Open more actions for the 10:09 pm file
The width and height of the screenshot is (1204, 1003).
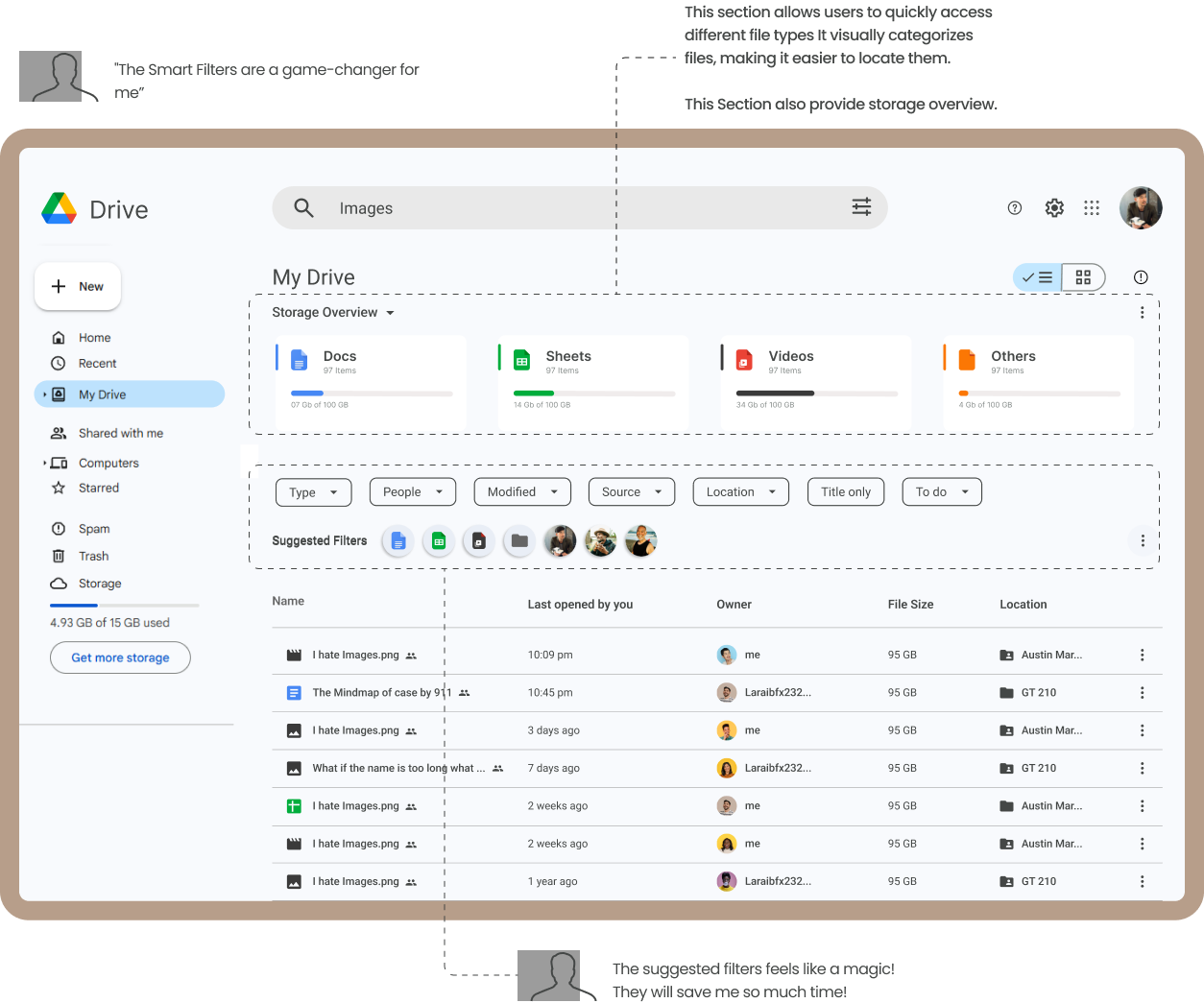[x=1142, y=655]
